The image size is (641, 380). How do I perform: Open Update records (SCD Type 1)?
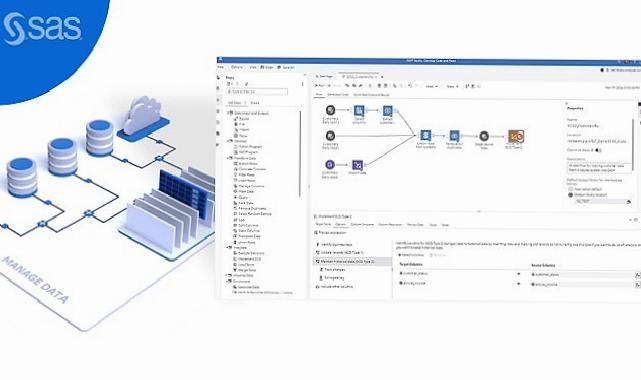pyautogui.click(x=339, y=253)
